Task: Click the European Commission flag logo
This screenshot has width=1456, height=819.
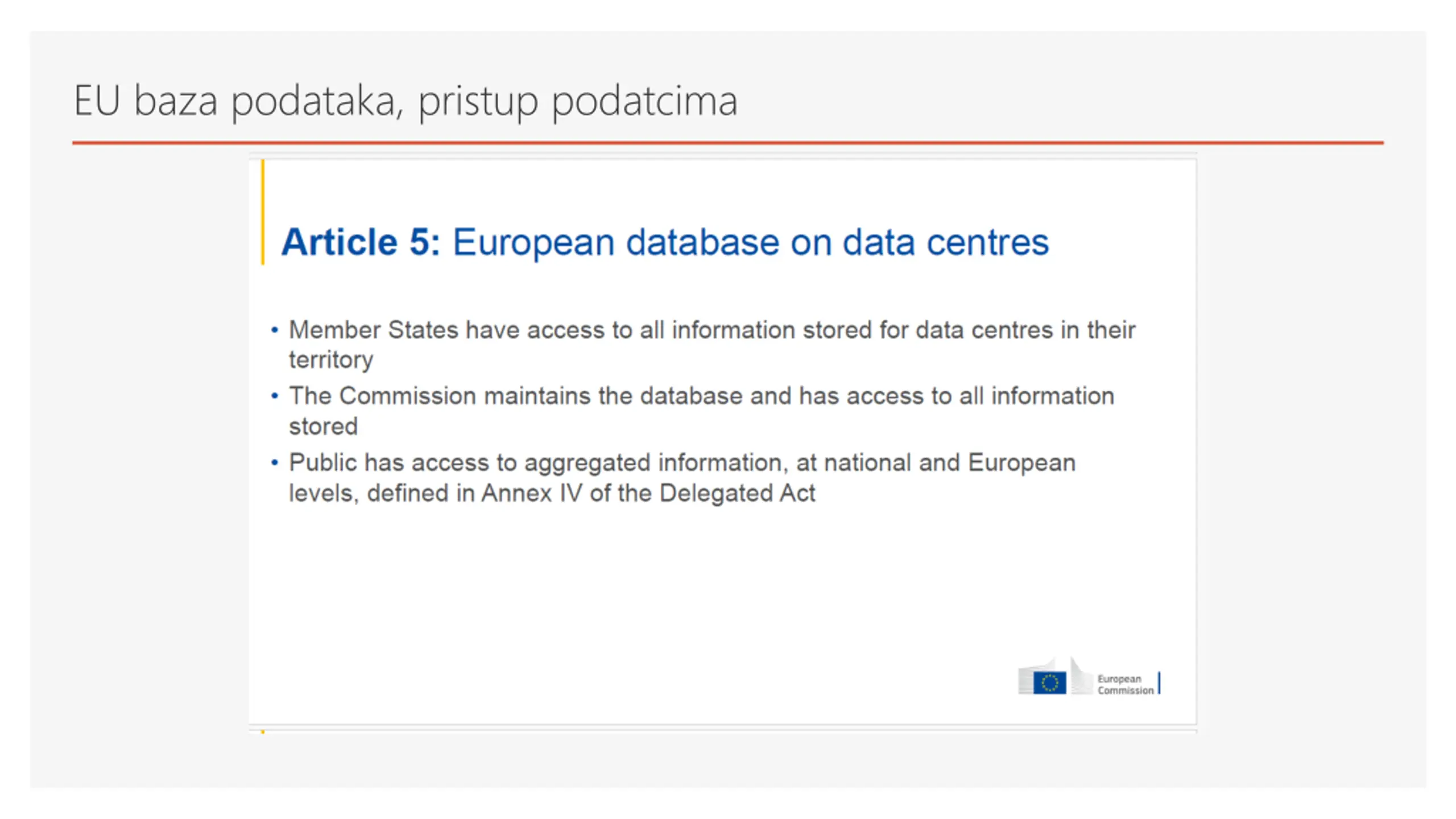Action: point(1049,682)
